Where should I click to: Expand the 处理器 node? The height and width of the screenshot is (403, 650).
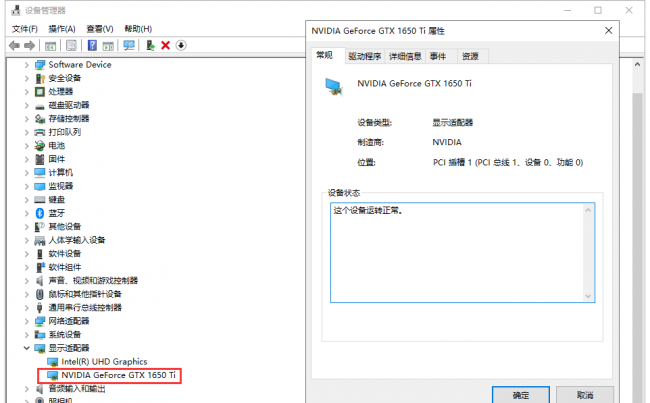click(x=27, y=92)
